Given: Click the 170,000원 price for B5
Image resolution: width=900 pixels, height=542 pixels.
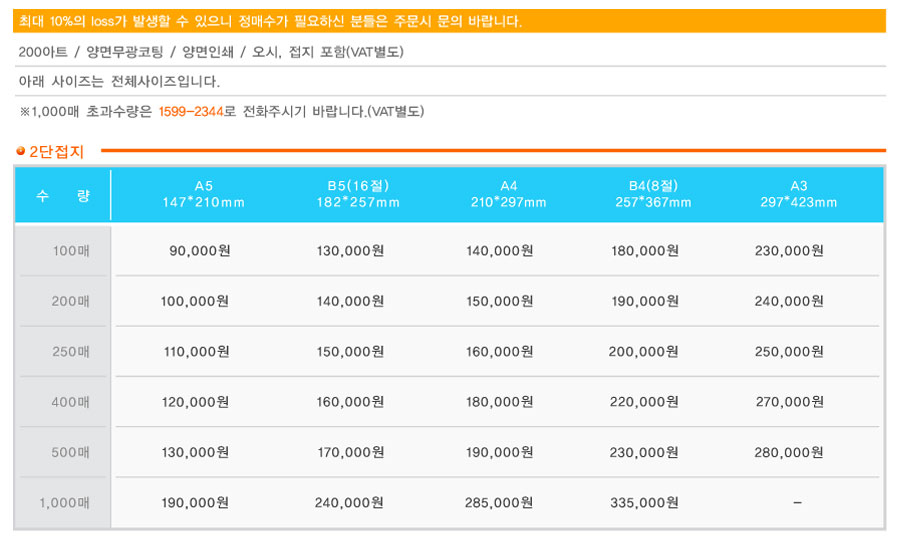Looking at the screenshot, I should [350, 453].
